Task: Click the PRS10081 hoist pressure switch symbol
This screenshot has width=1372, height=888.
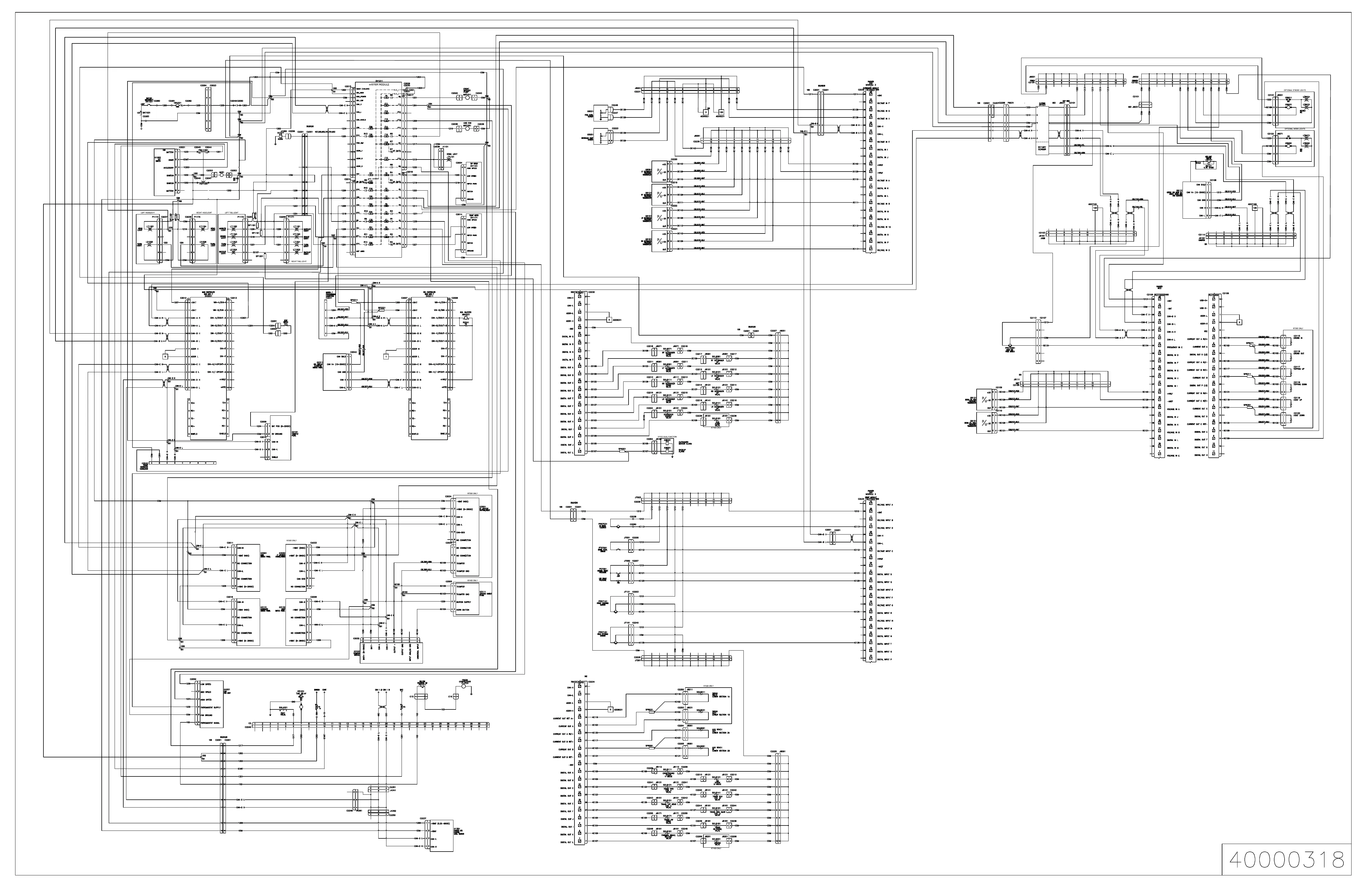Action: click(x=1010, y=346)
